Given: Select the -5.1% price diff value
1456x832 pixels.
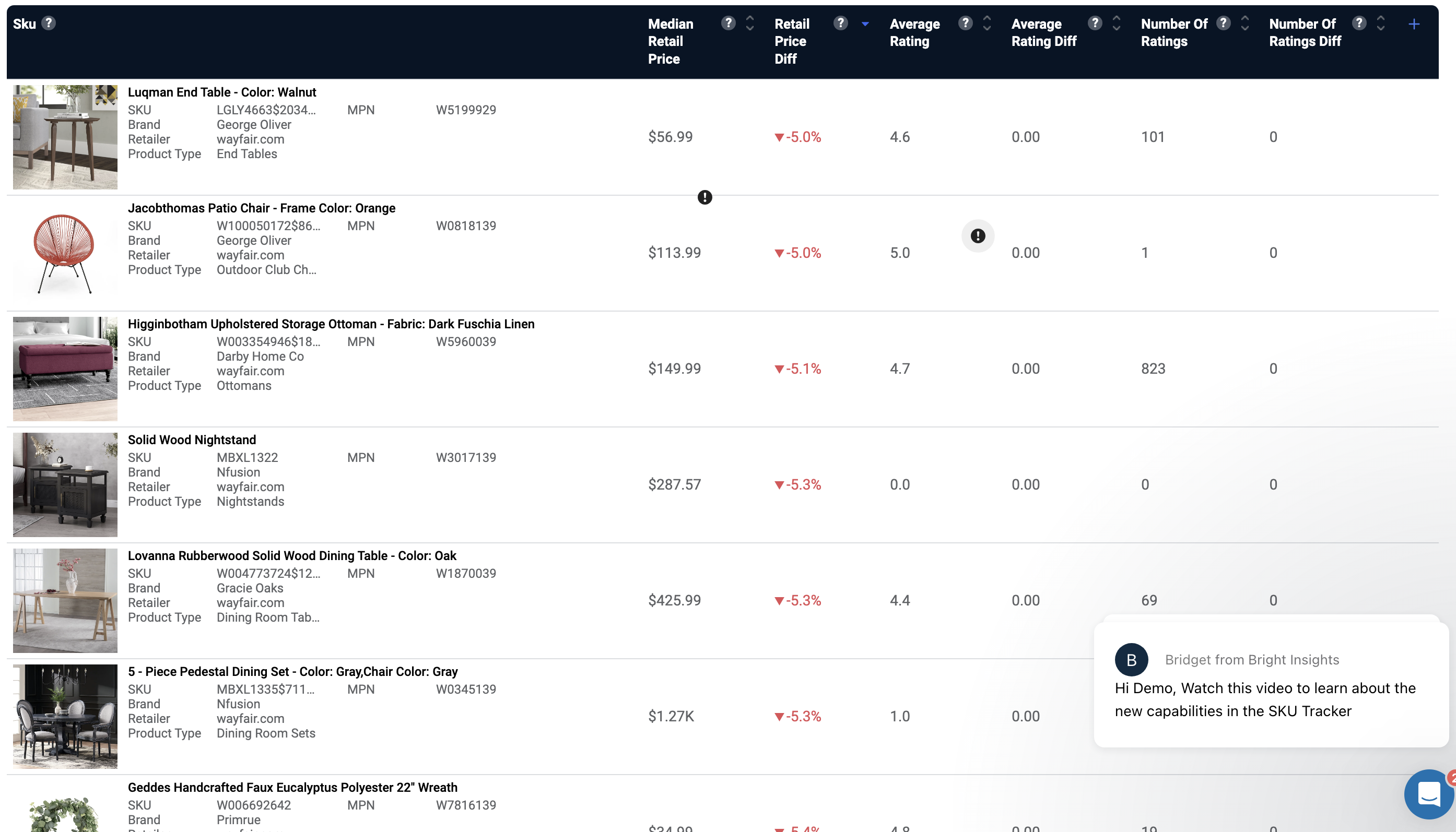Looking at the screenshot, I should (x=797, y=369).
